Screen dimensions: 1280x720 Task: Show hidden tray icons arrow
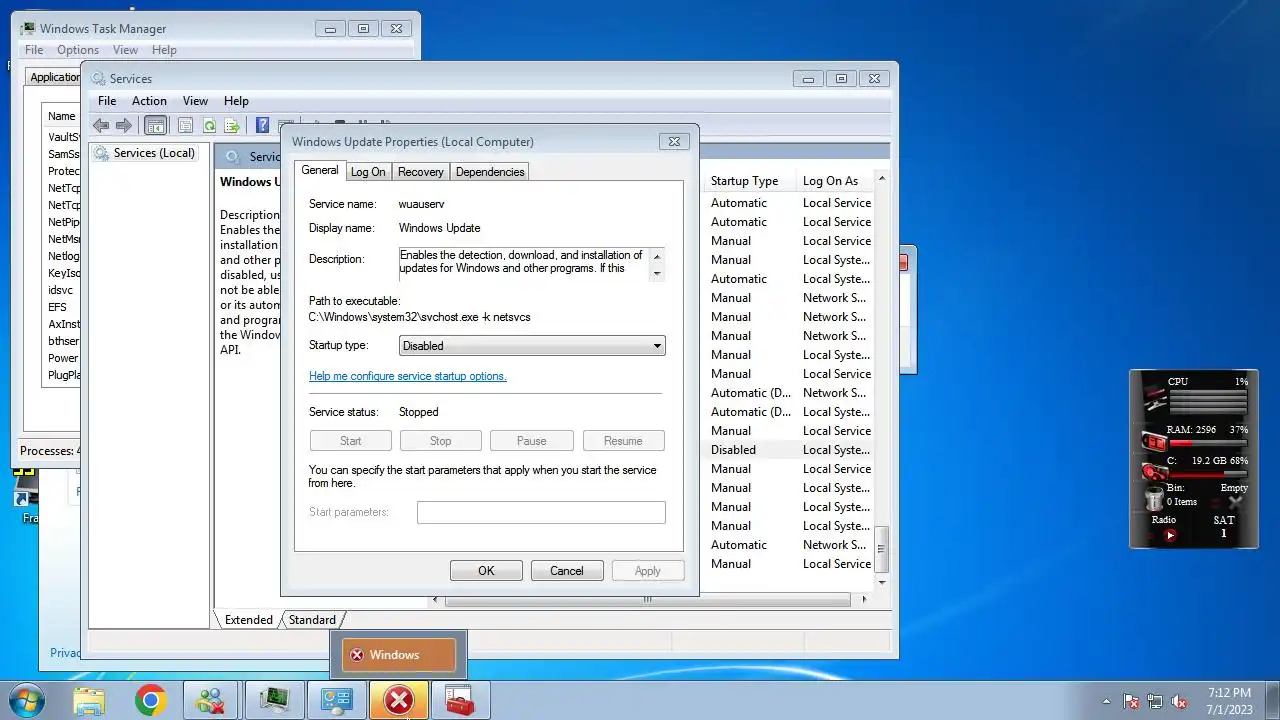[x=1106, y=701]
